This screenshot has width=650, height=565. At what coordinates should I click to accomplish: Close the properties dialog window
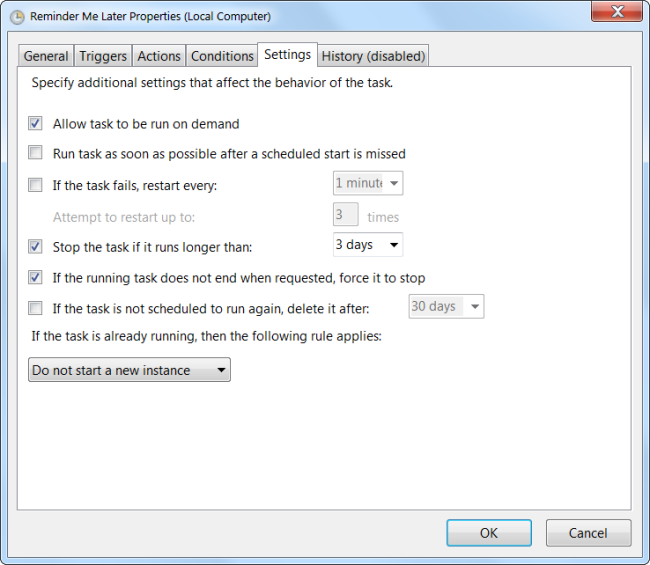617,13
